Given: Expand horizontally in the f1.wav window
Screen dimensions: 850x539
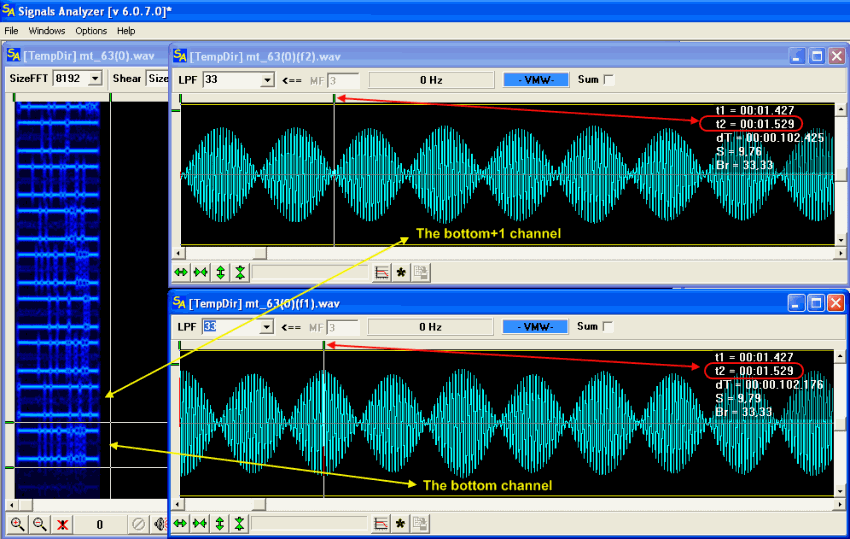Looking at the screenshot, I should pyautogui.click(x=181, y=523).
